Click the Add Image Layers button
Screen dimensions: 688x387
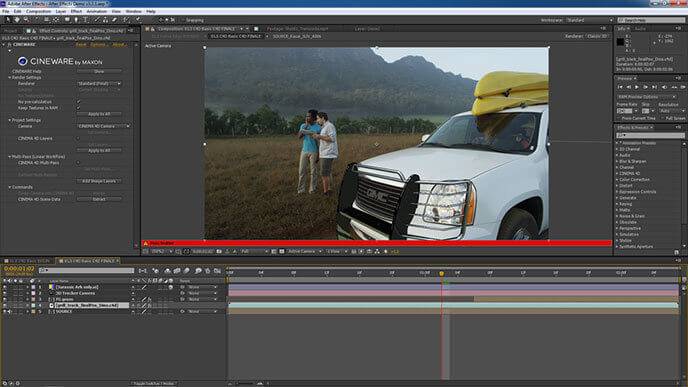(99, 181)
